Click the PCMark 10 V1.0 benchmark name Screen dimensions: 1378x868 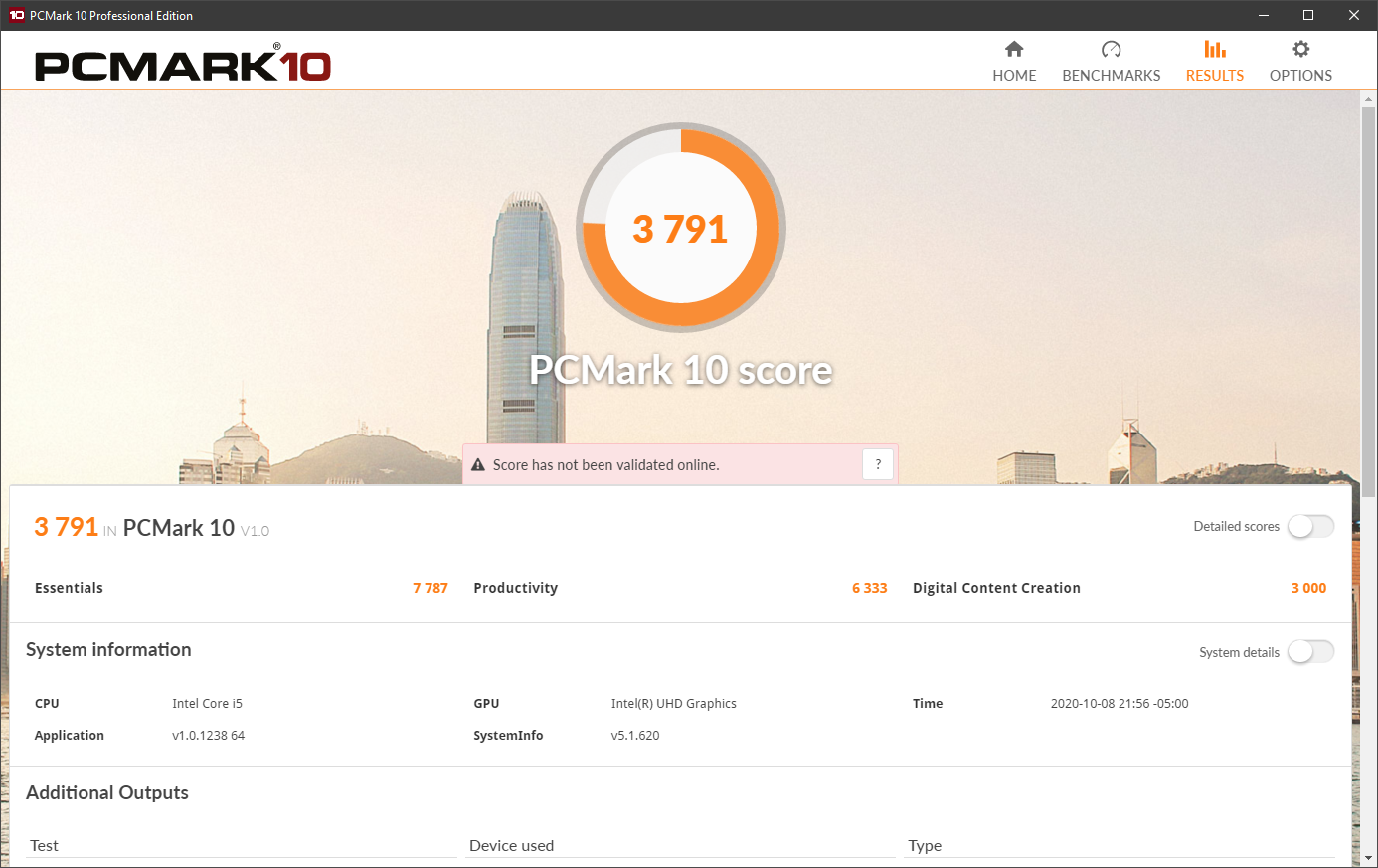[x=196, y=528]
